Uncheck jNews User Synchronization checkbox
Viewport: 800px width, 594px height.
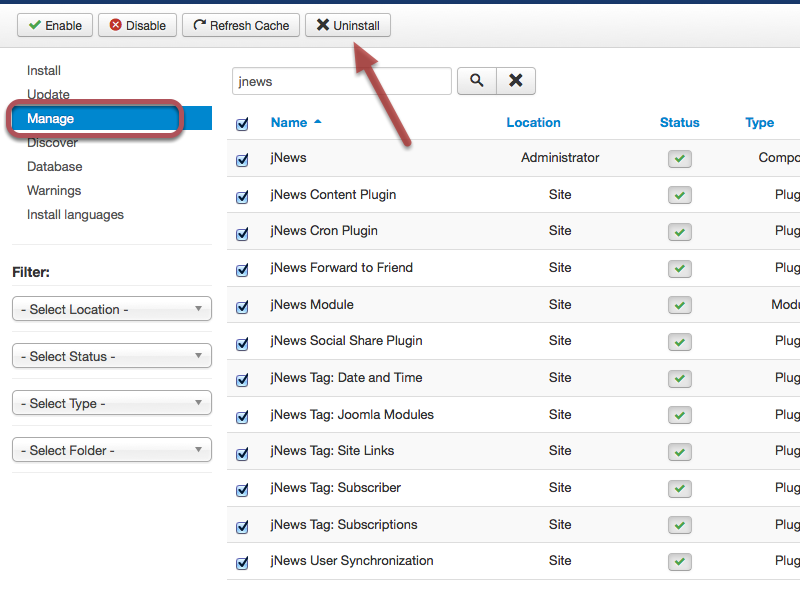pyautogui.click(x=242, y=562)
